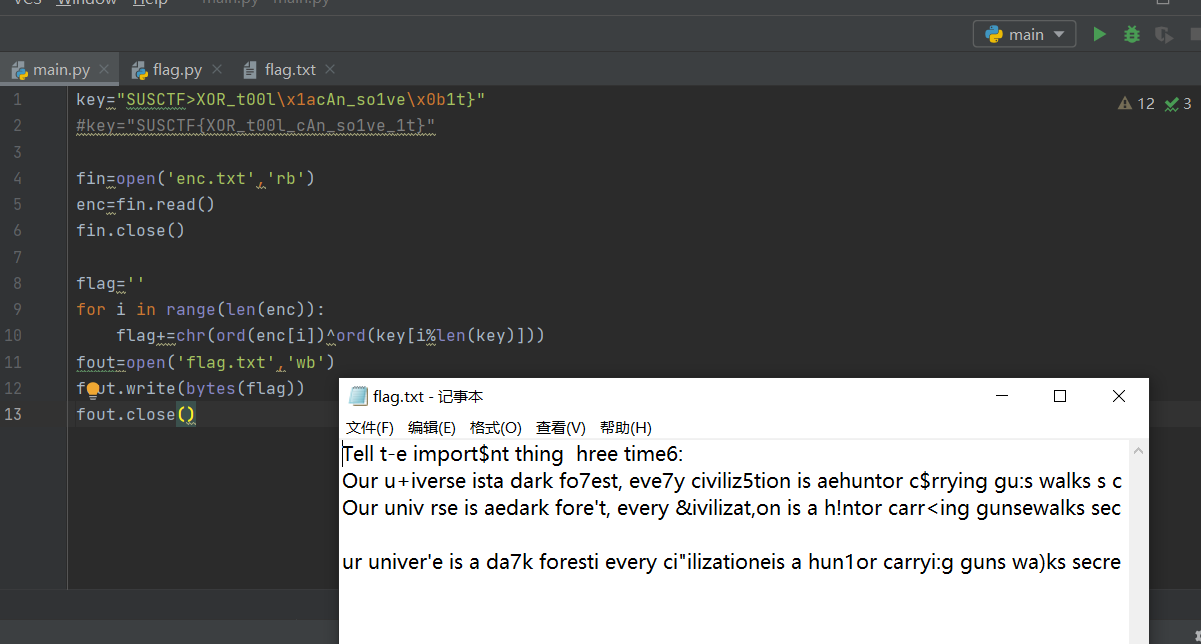Run main with coverage shield icon
The height and width of the screenshot is (644, 1201).
(1163, 34)
